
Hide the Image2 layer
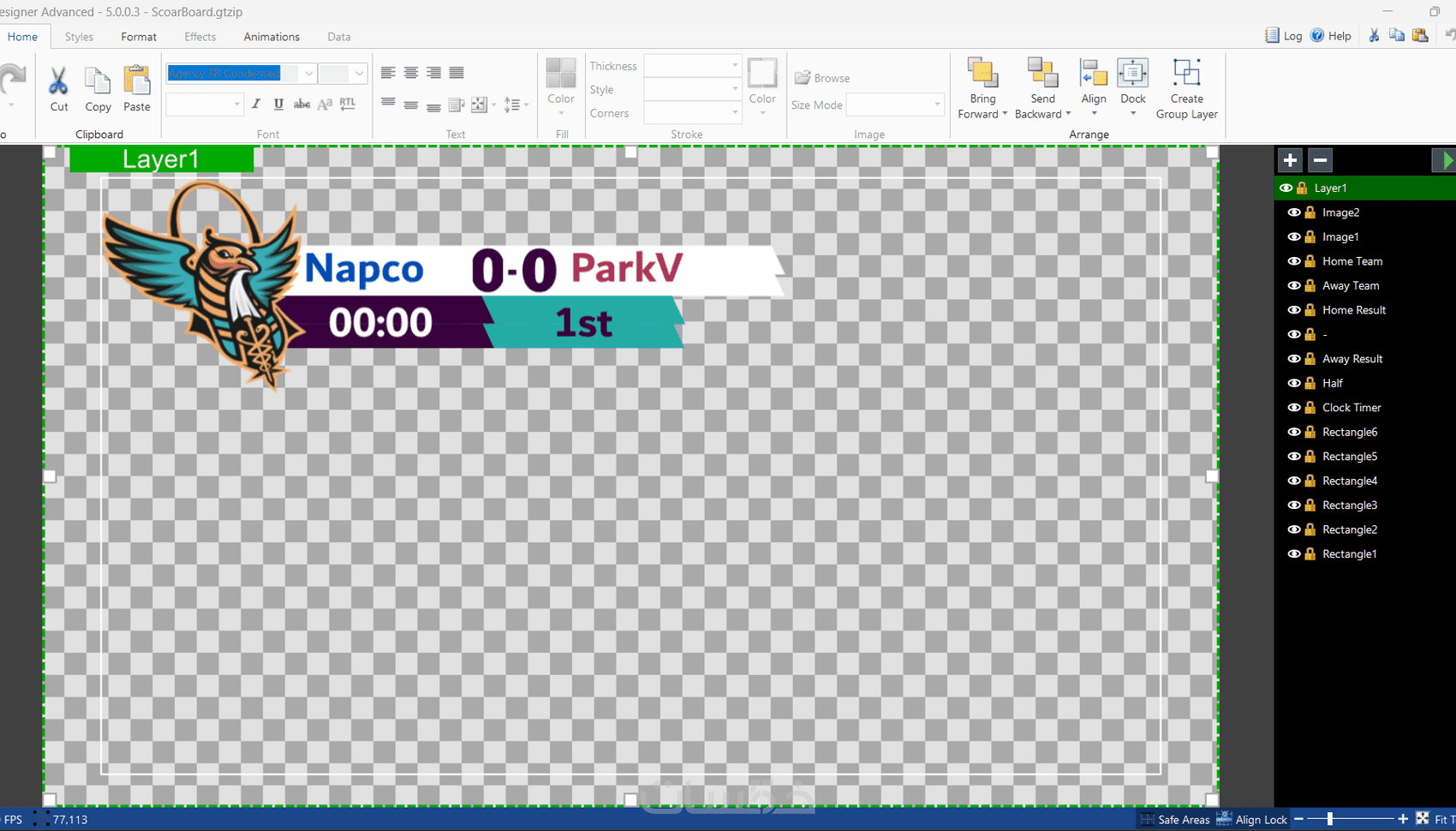(1294, 212)
